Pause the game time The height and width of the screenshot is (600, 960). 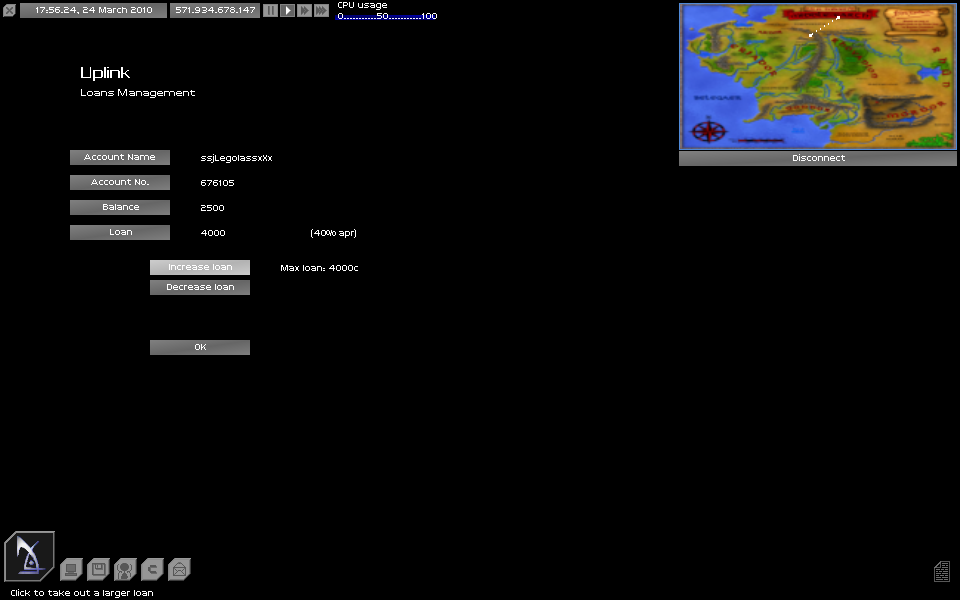270,10
